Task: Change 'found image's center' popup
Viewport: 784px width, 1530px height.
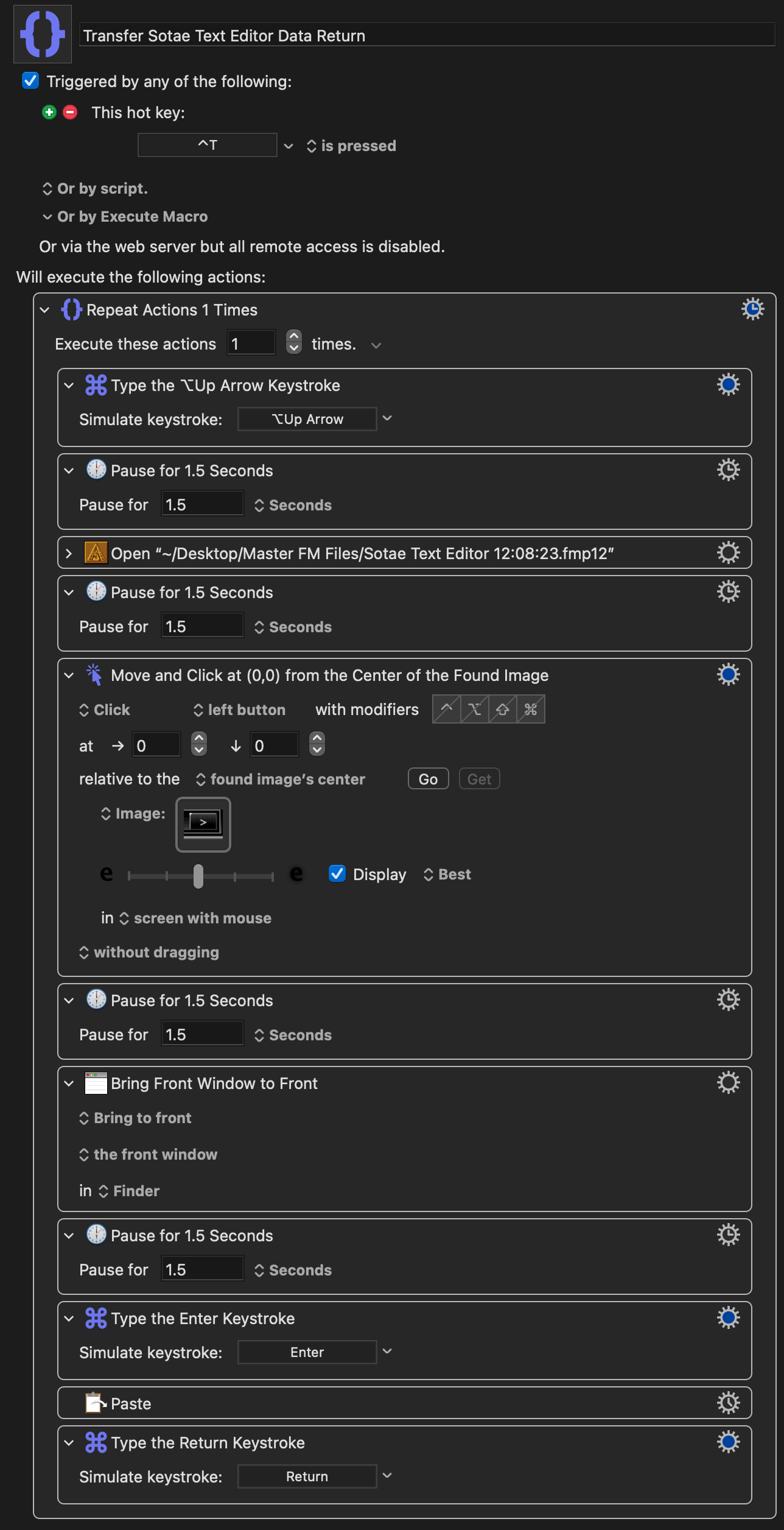Action: tap(281, 779)
